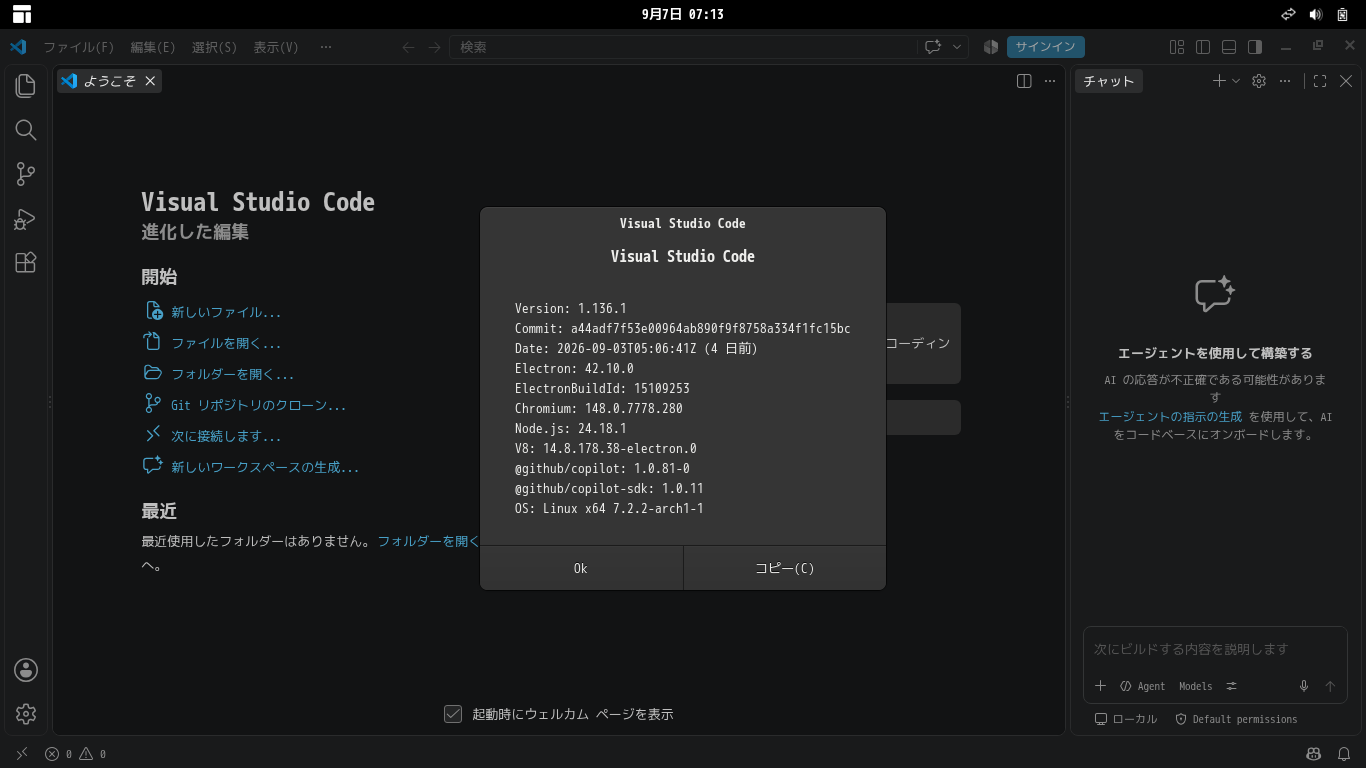Open the 表示(V) menu
The height and width of the screenshot is (768, 1366).
tap(276, 47)
